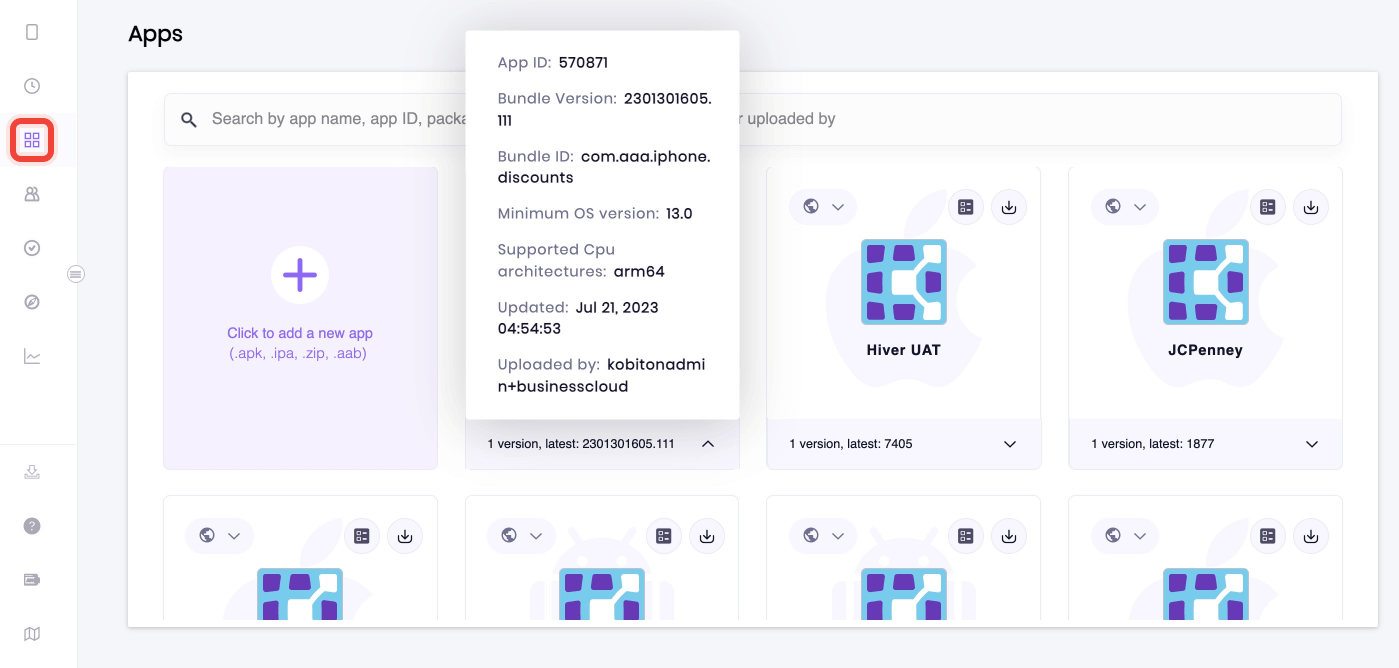
Task: Click the Hiver UAT app thumbnail
Action: tap(904, 282)
